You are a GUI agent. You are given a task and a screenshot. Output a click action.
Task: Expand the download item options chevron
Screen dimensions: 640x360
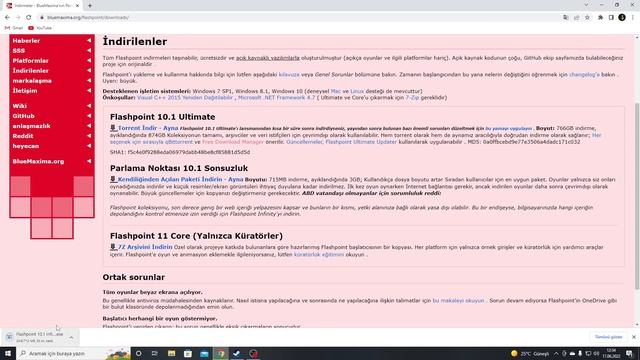click(x=71, y=338)
